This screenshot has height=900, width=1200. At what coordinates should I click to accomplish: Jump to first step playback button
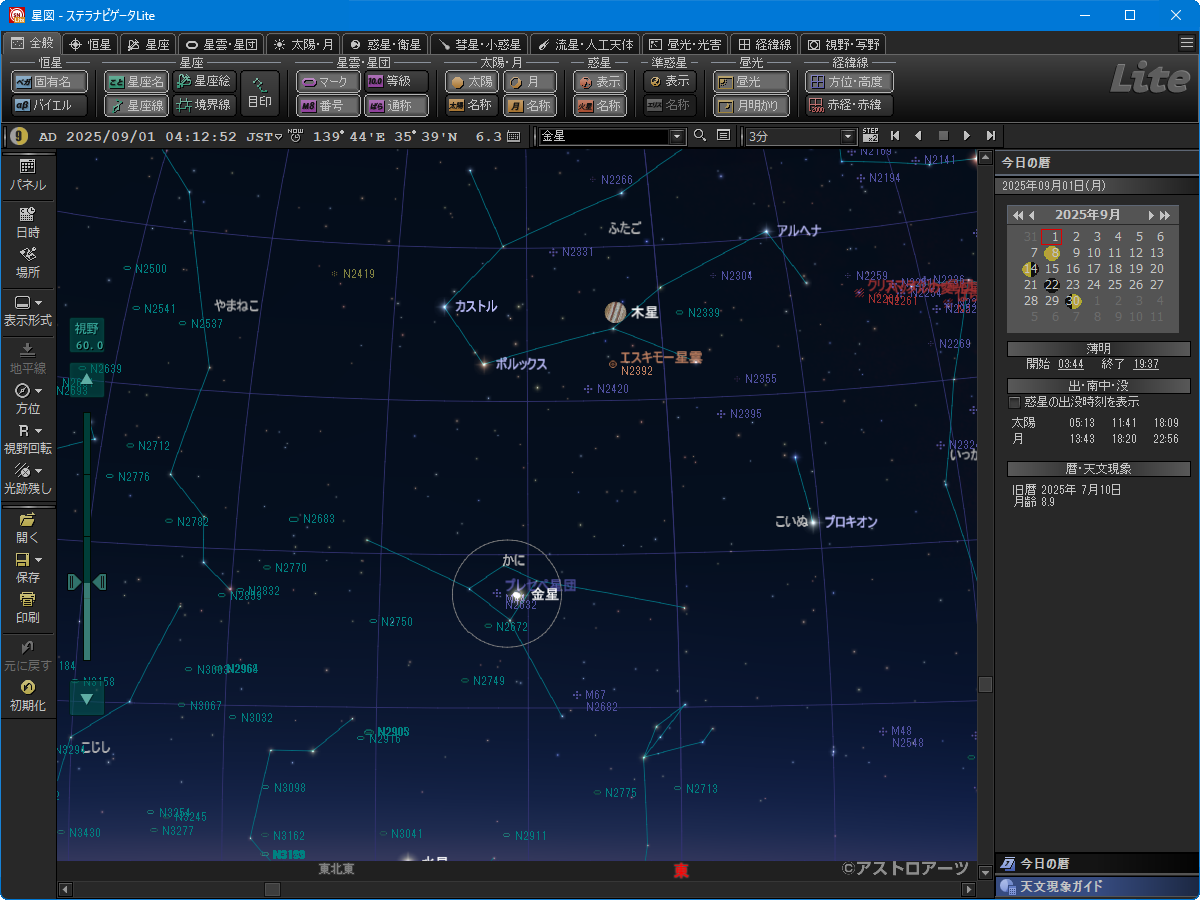point(896,136)
